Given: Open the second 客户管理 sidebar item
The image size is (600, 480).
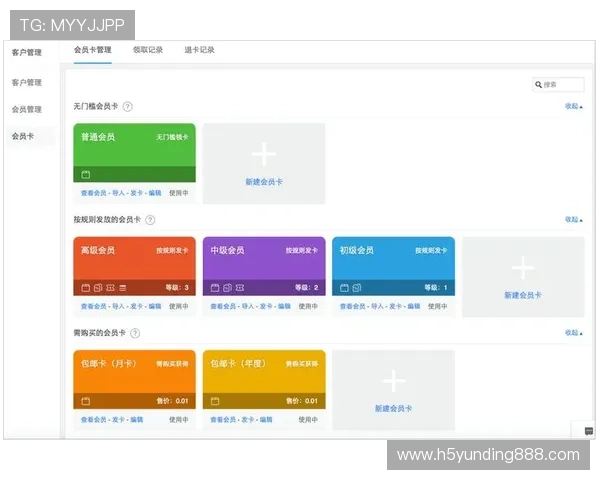Looking at the screenshot, I should coord(26,82).
